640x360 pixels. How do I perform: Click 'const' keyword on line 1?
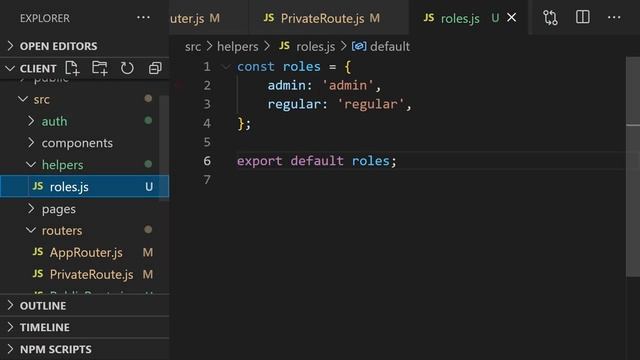coord(256,67)
